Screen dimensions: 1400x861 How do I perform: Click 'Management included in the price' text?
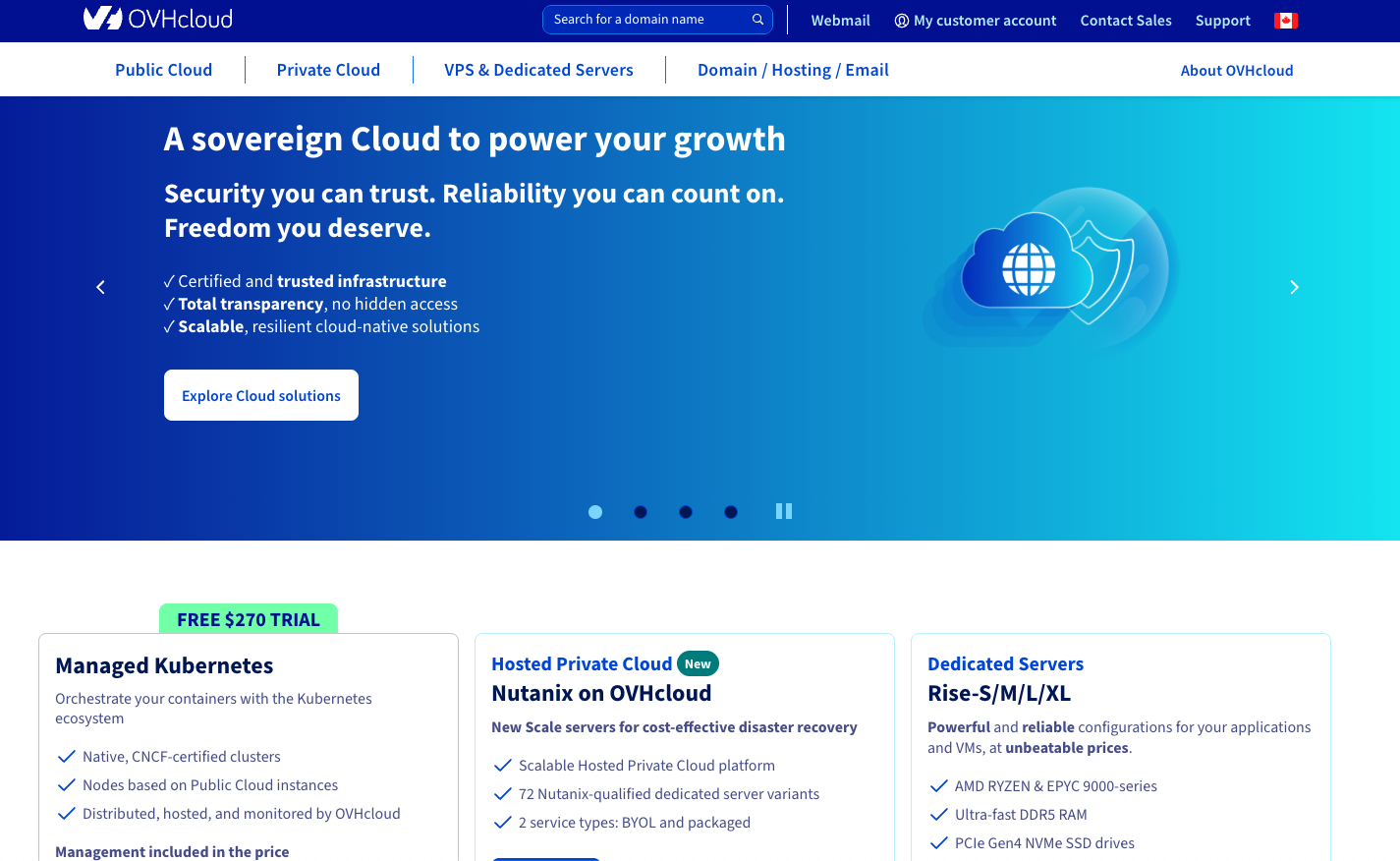pos(172,851)
